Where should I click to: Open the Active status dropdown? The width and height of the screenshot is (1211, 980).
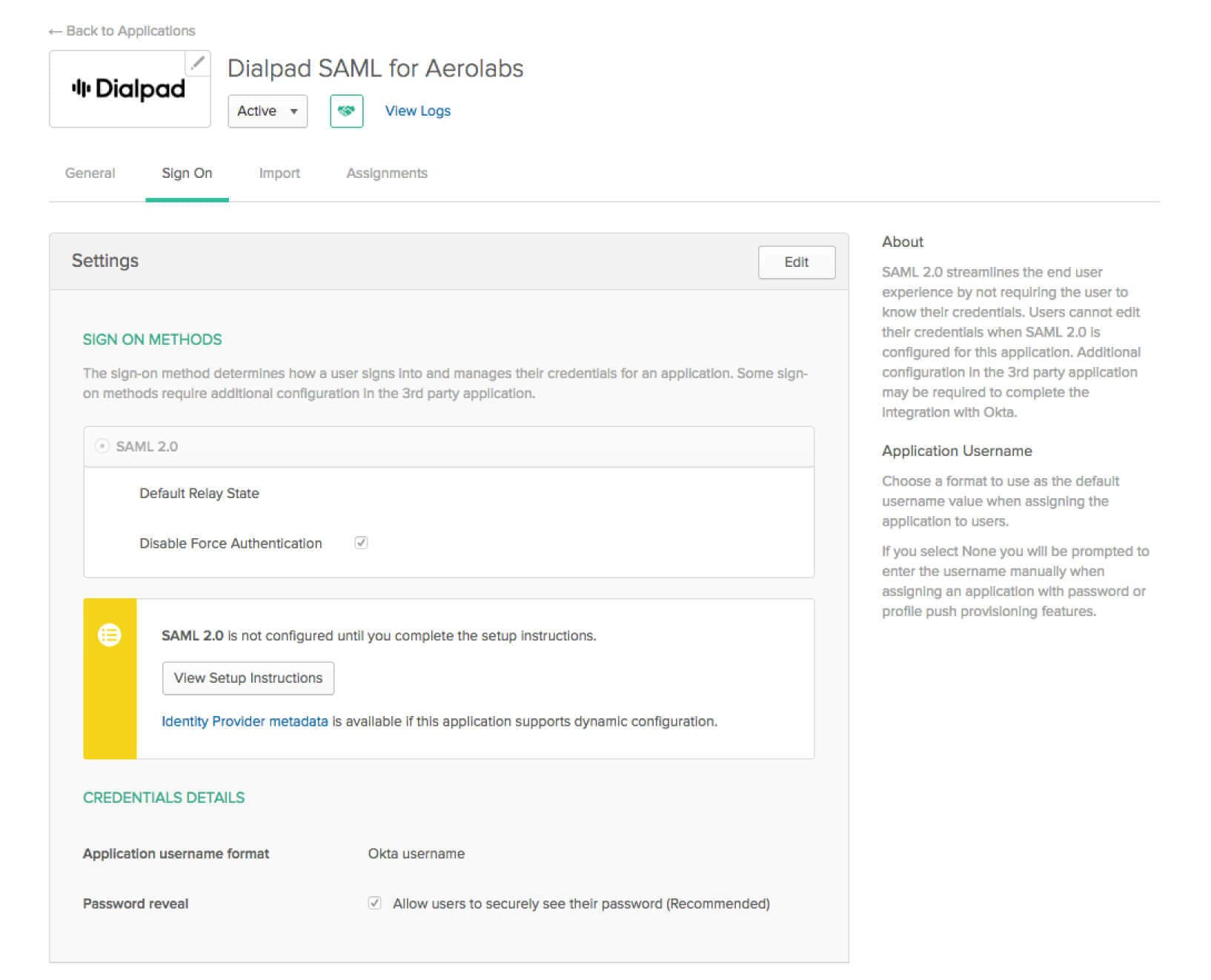point(268,111)
